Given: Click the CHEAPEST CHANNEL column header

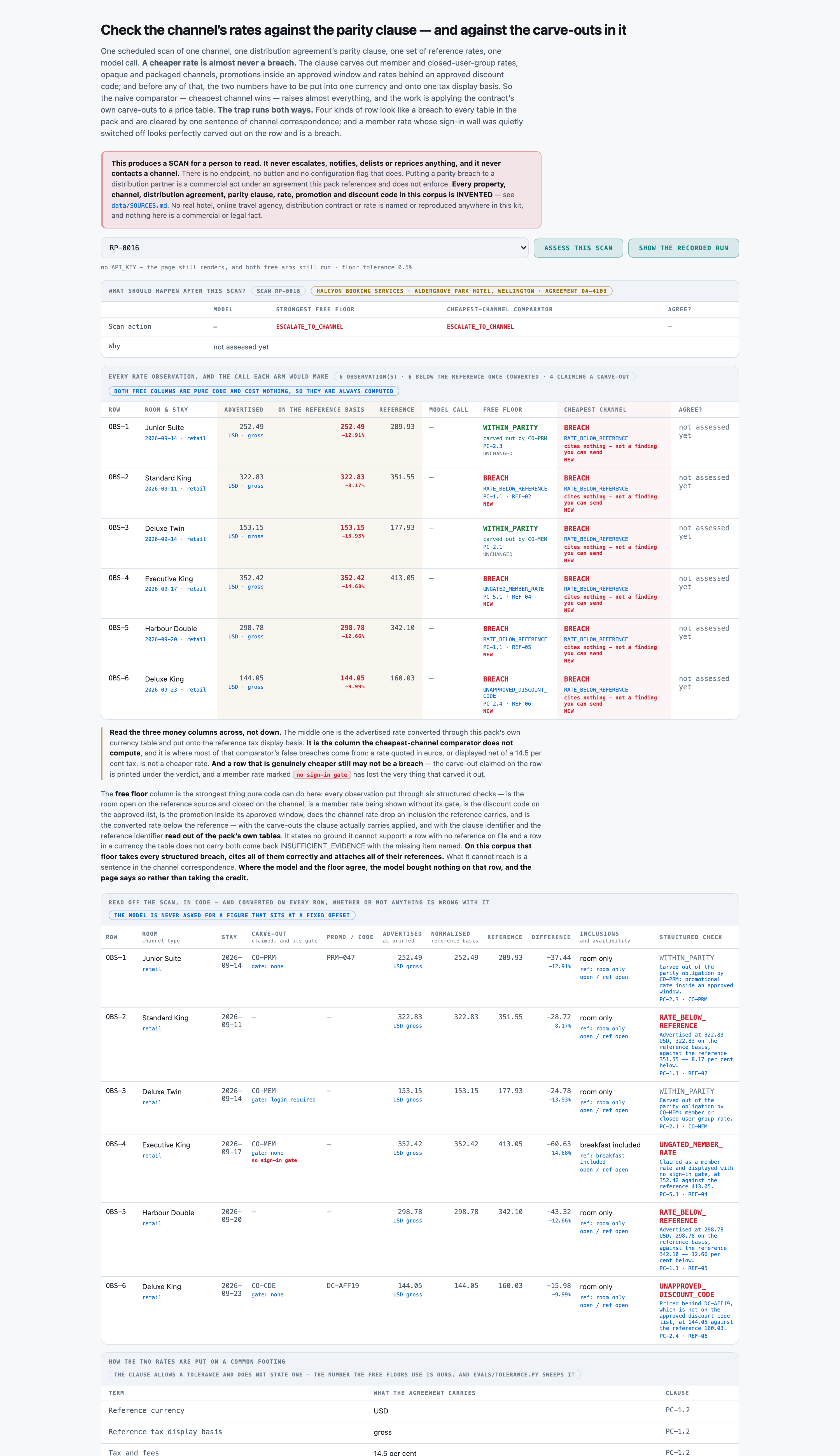Looking at the screenshot, I should pos(595,410).
